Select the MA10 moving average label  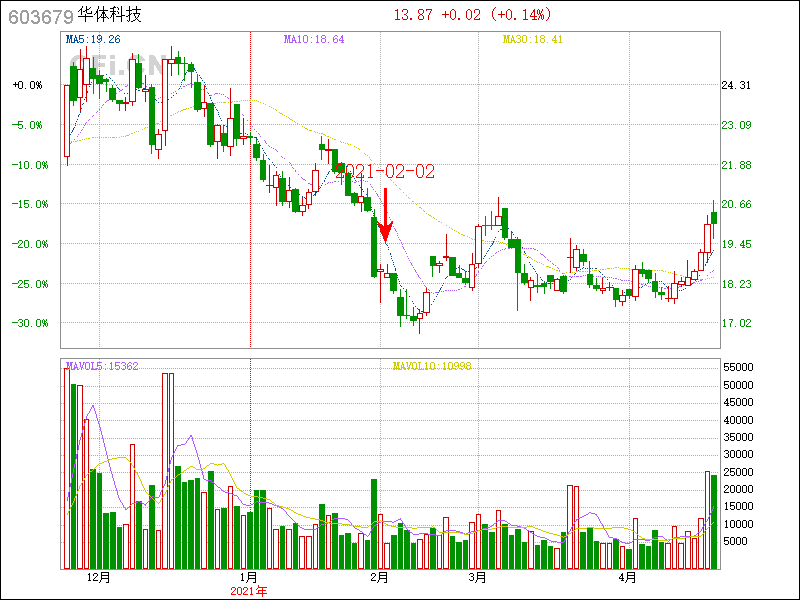coord(314,39)
